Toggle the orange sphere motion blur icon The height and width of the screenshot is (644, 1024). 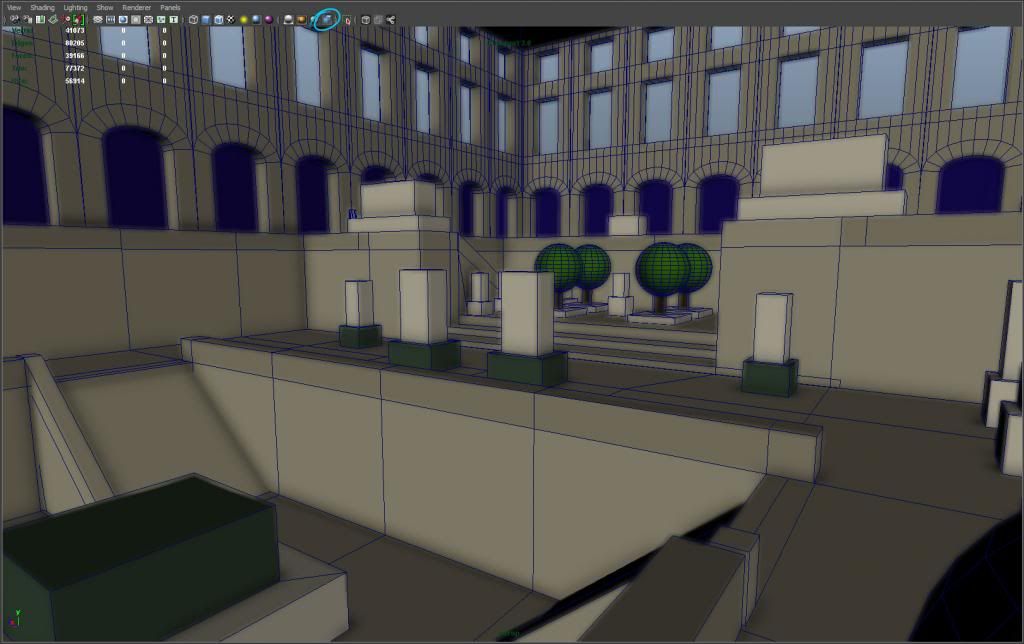(x=301, y=20)
